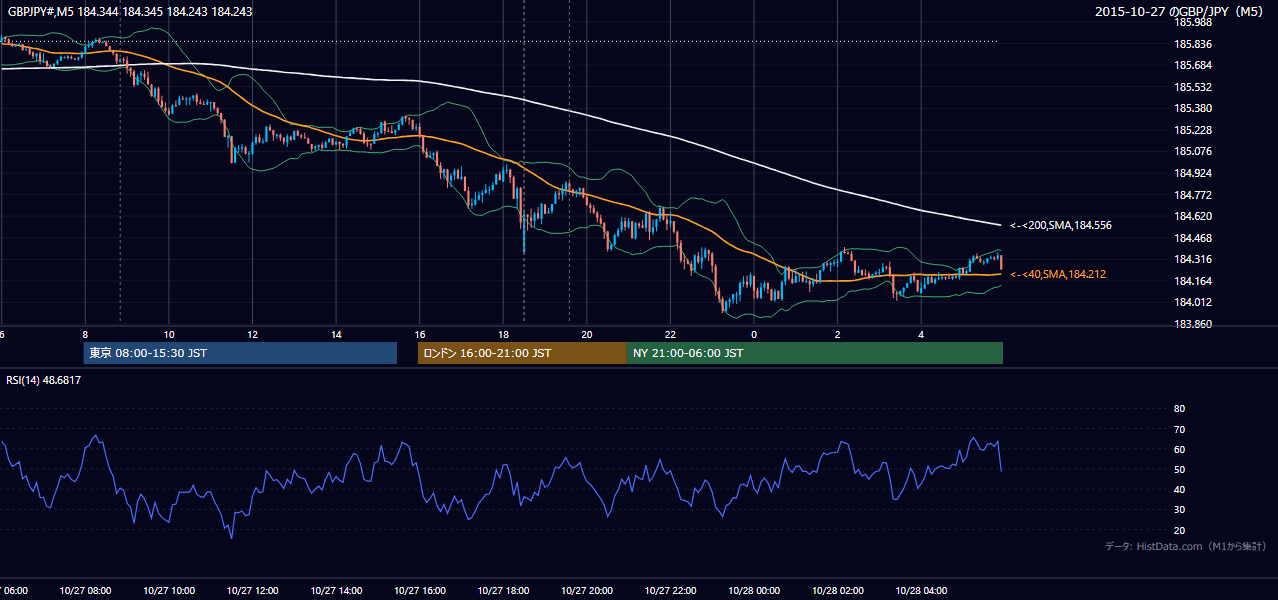1278x600 pixels.
Task: Click RSI scale level 50
Action: pos(1179,469)
